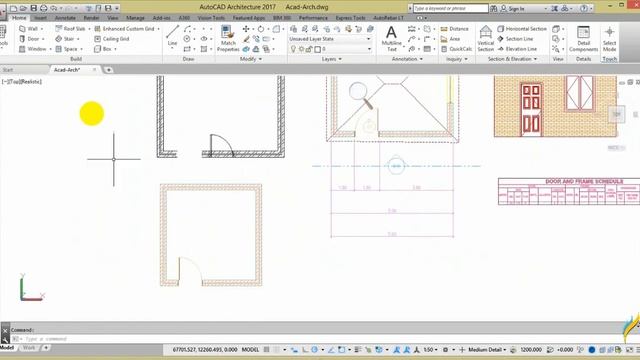Viewport: 640px width, 360px height.
Task: Click the Circle draw tool
Action: [187, 39]
